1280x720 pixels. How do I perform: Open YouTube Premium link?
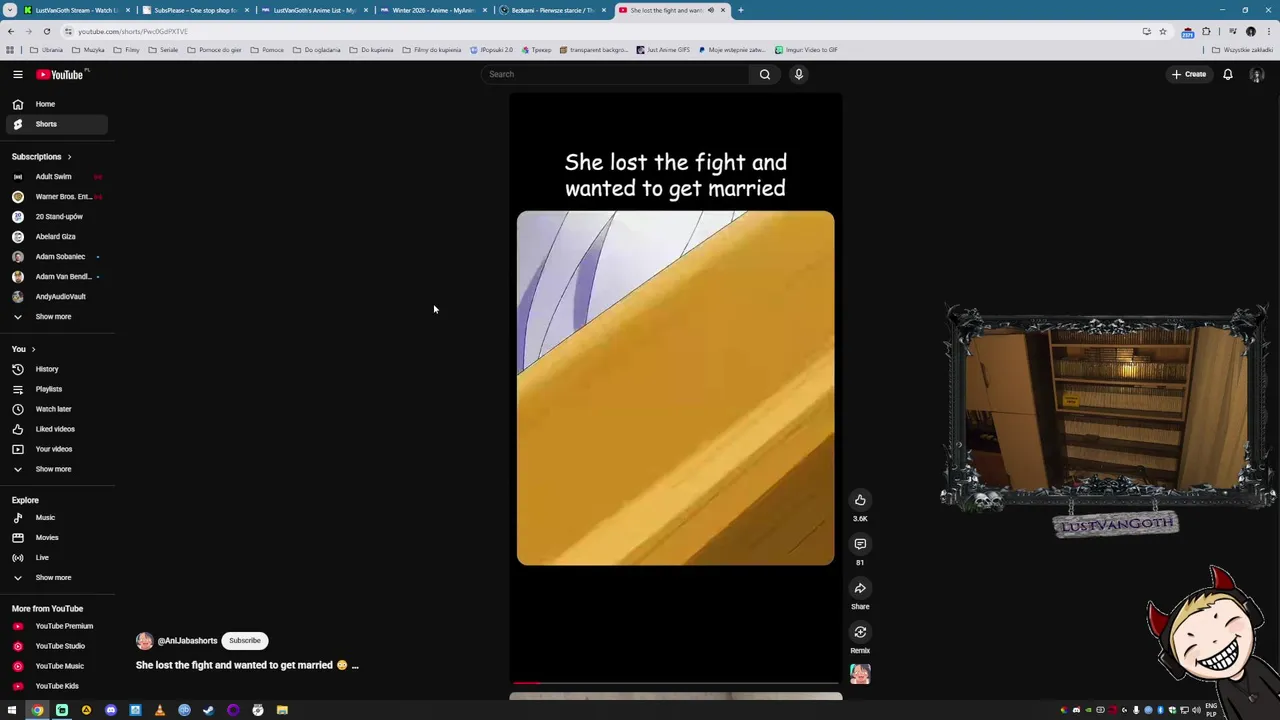pyautogui.click(x=55, y=626)
